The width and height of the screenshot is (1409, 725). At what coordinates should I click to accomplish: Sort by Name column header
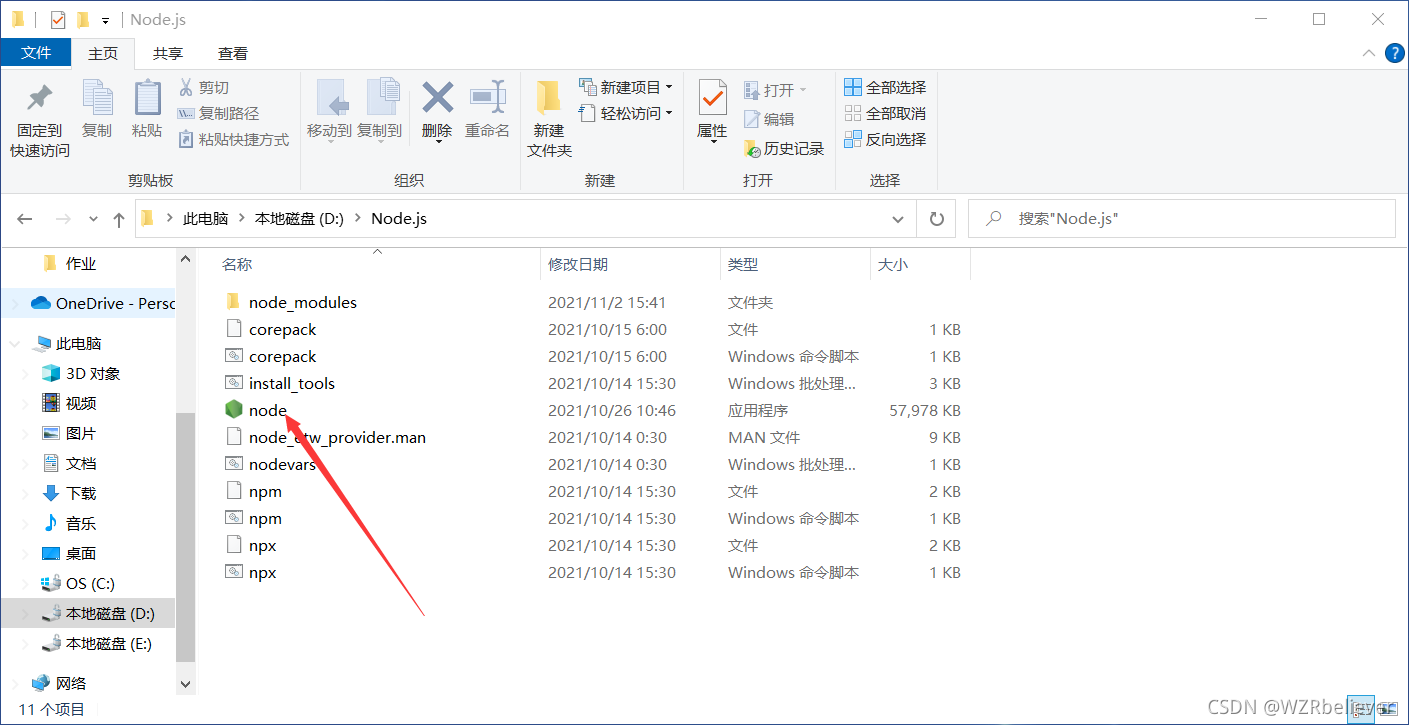379,264
